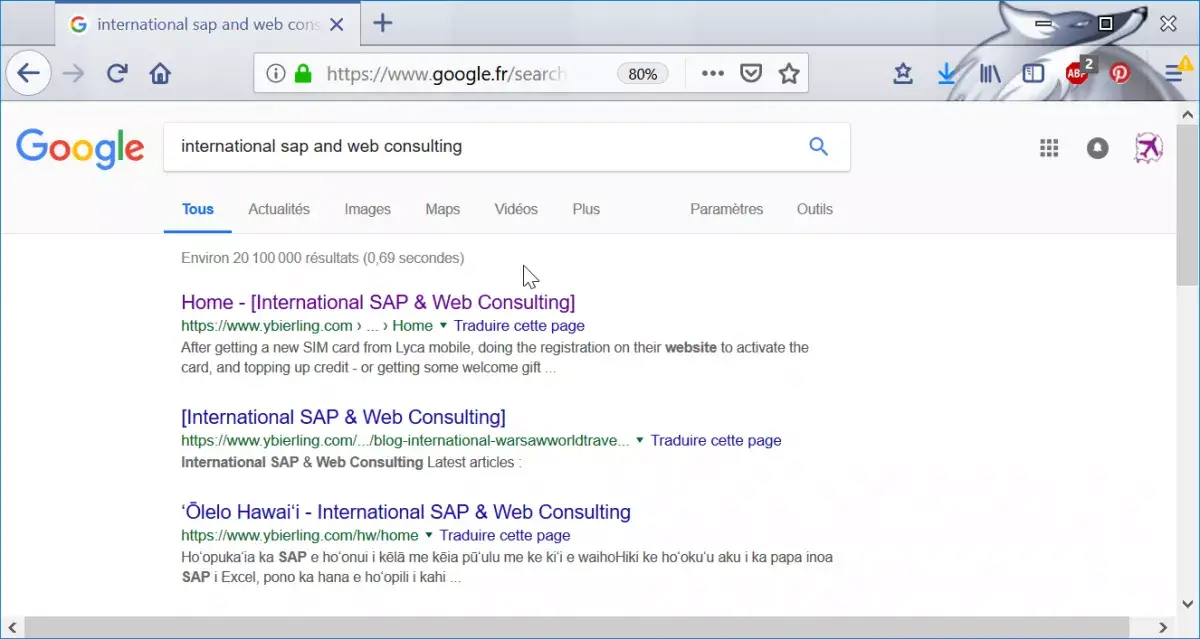View Google notifications bell
The image size is (1200, 639).
(1098, 148)
